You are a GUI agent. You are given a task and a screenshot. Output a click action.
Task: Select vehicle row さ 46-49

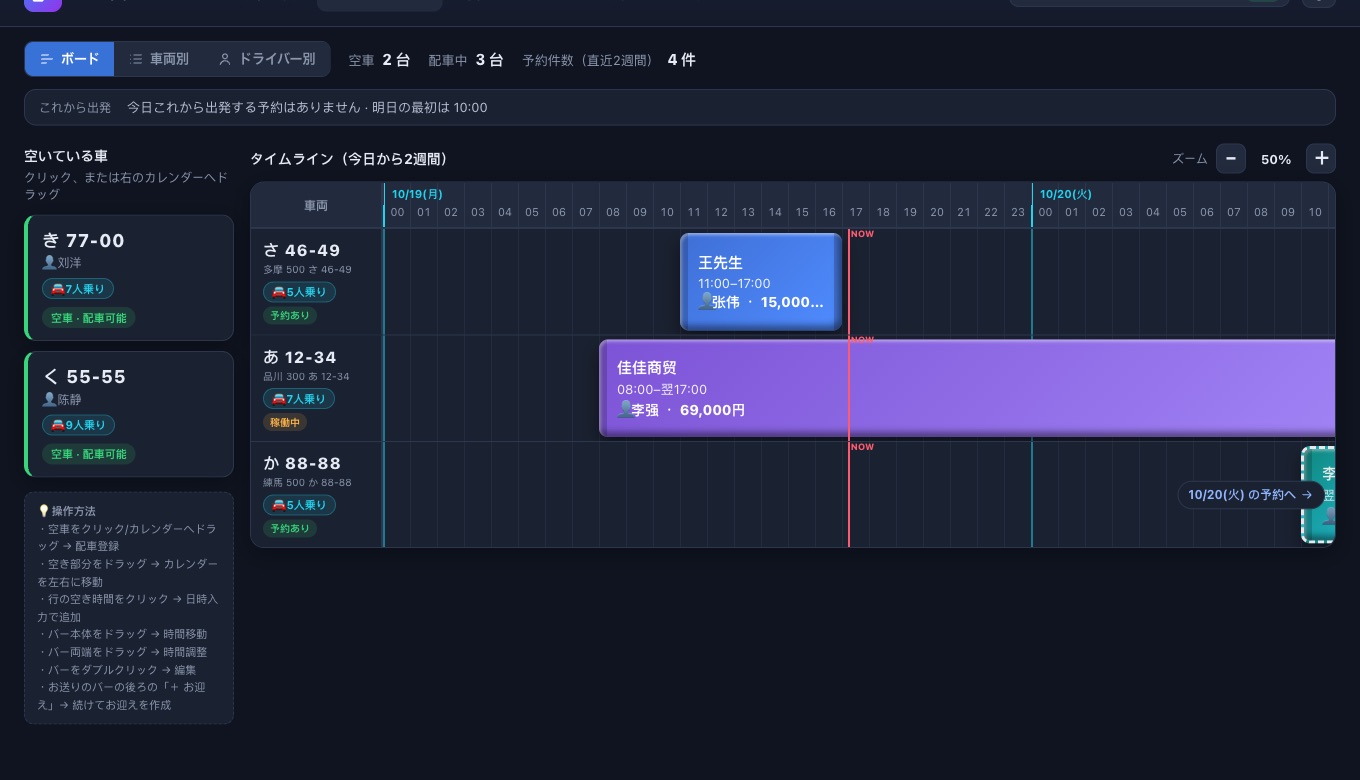click(317, 282)
